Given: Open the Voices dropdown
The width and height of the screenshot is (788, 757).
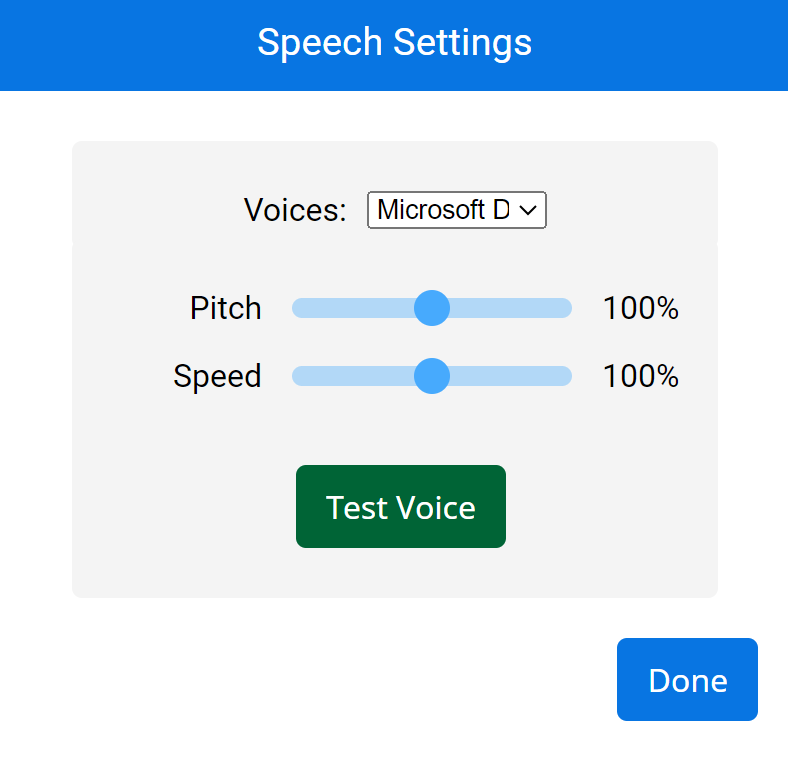Looking at the screenshot, I should [x=456, y=210].
